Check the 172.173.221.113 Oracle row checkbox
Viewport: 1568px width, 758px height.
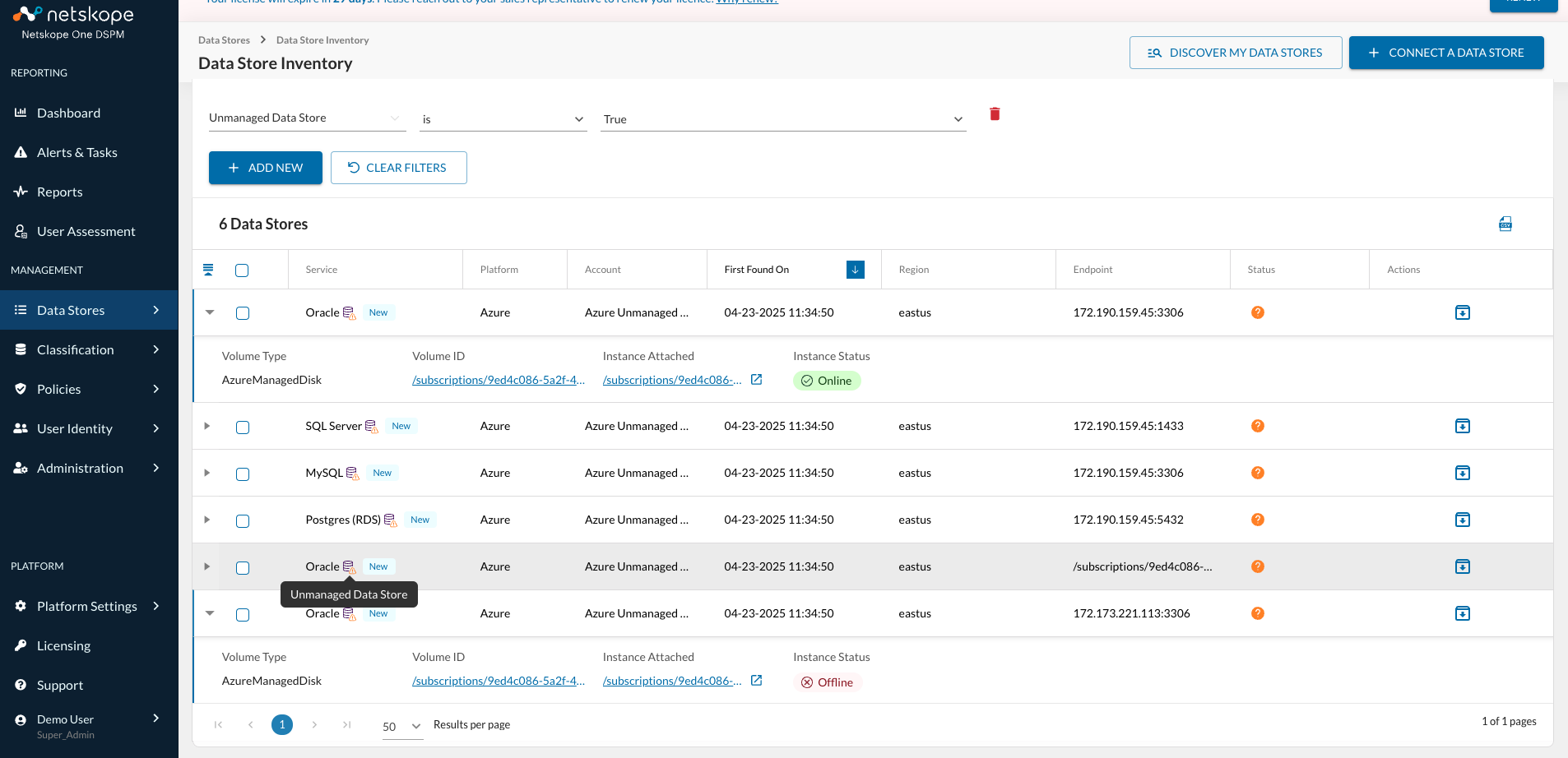243,615
